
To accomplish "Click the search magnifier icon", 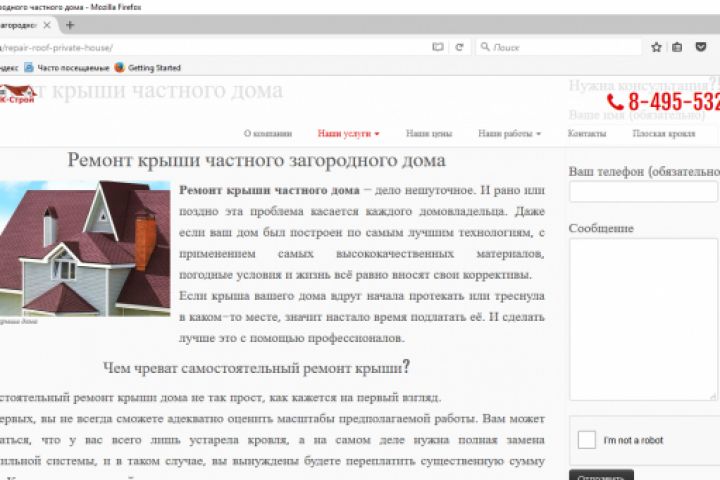I will pos(485,47).
